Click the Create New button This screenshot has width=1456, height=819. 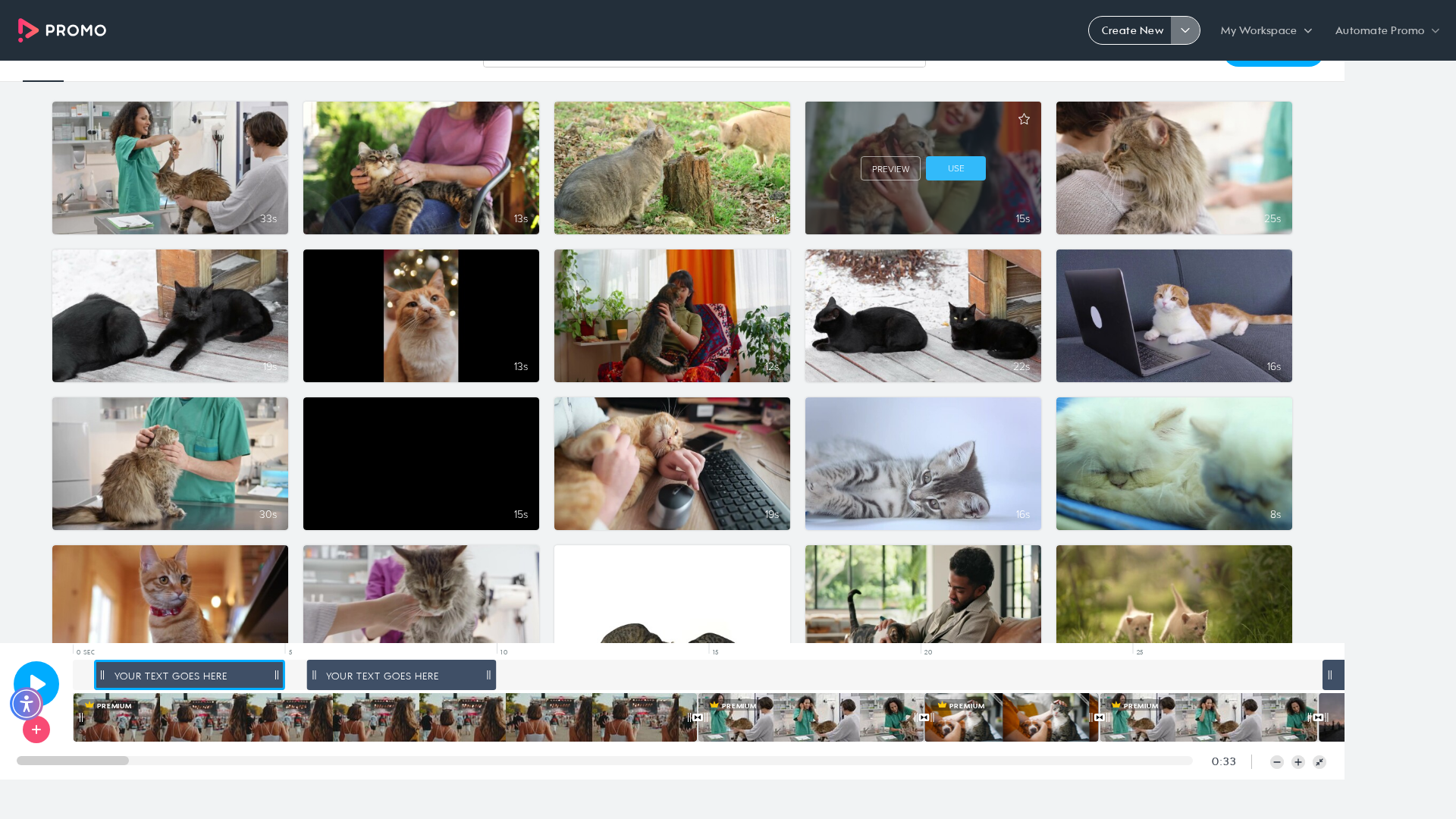click(x=1131, y=30)
